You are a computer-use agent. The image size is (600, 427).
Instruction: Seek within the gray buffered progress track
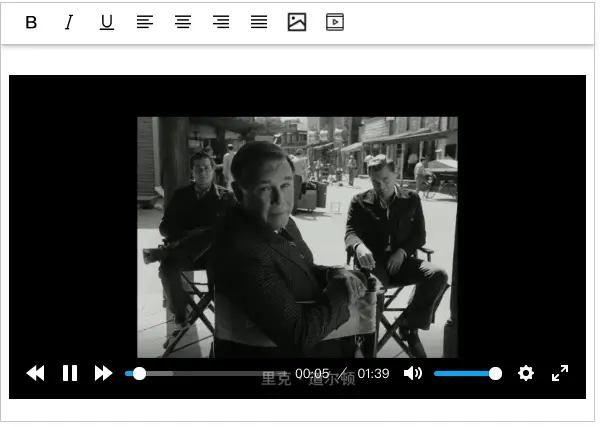coord(160,373)
